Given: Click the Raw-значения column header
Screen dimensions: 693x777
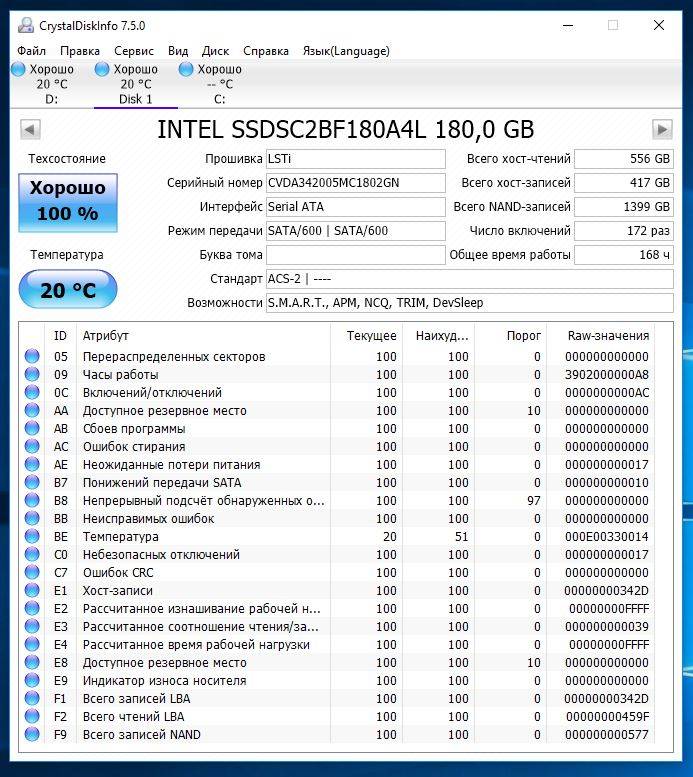Looking at the screenshot, I should pyautogui.click(x=601, y=335).
